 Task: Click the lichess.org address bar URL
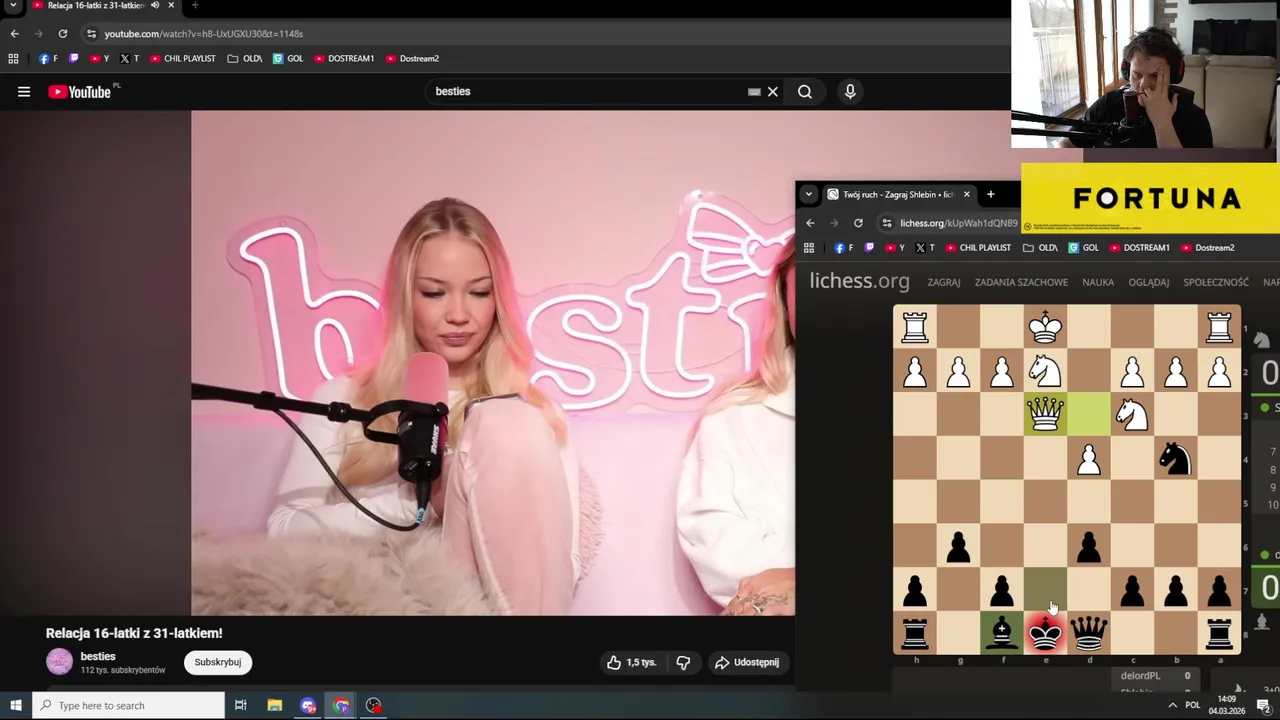coord(958,223)
